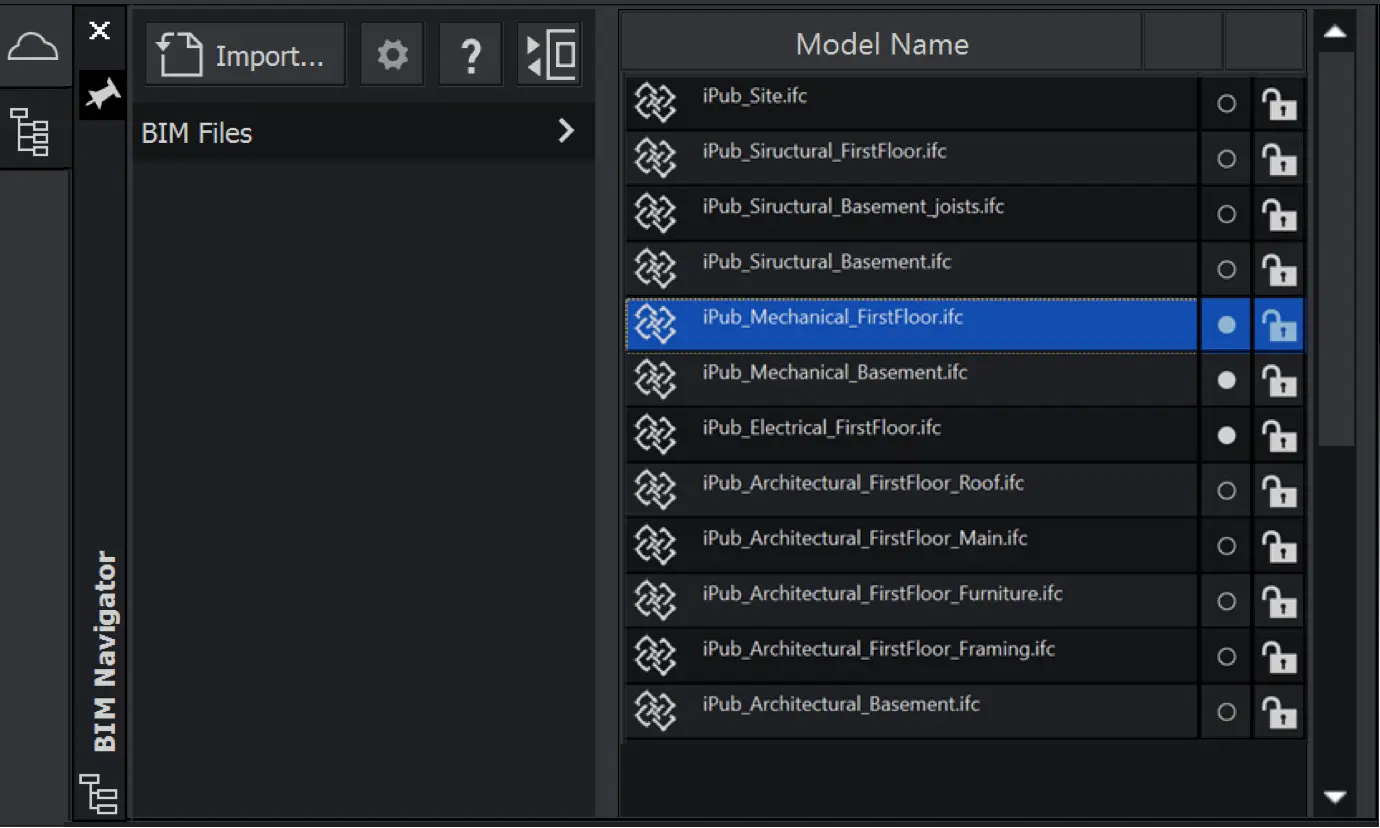Toggle the lock icon for iPub_Site.ifc
The image size is (1380, 828).
1278,104
